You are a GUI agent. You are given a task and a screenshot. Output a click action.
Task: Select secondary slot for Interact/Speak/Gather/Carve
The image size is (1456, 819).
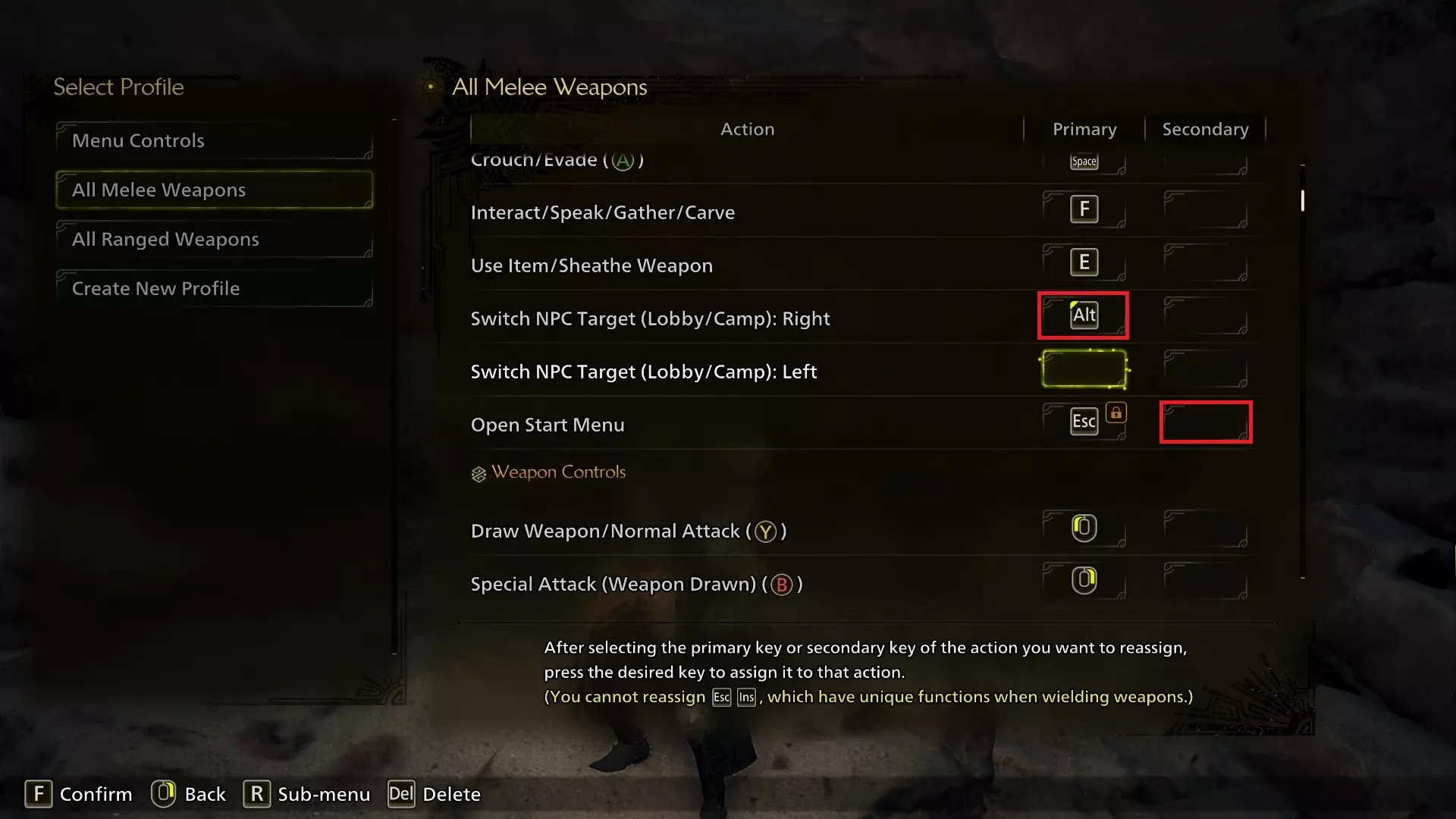pos(1206,209)
